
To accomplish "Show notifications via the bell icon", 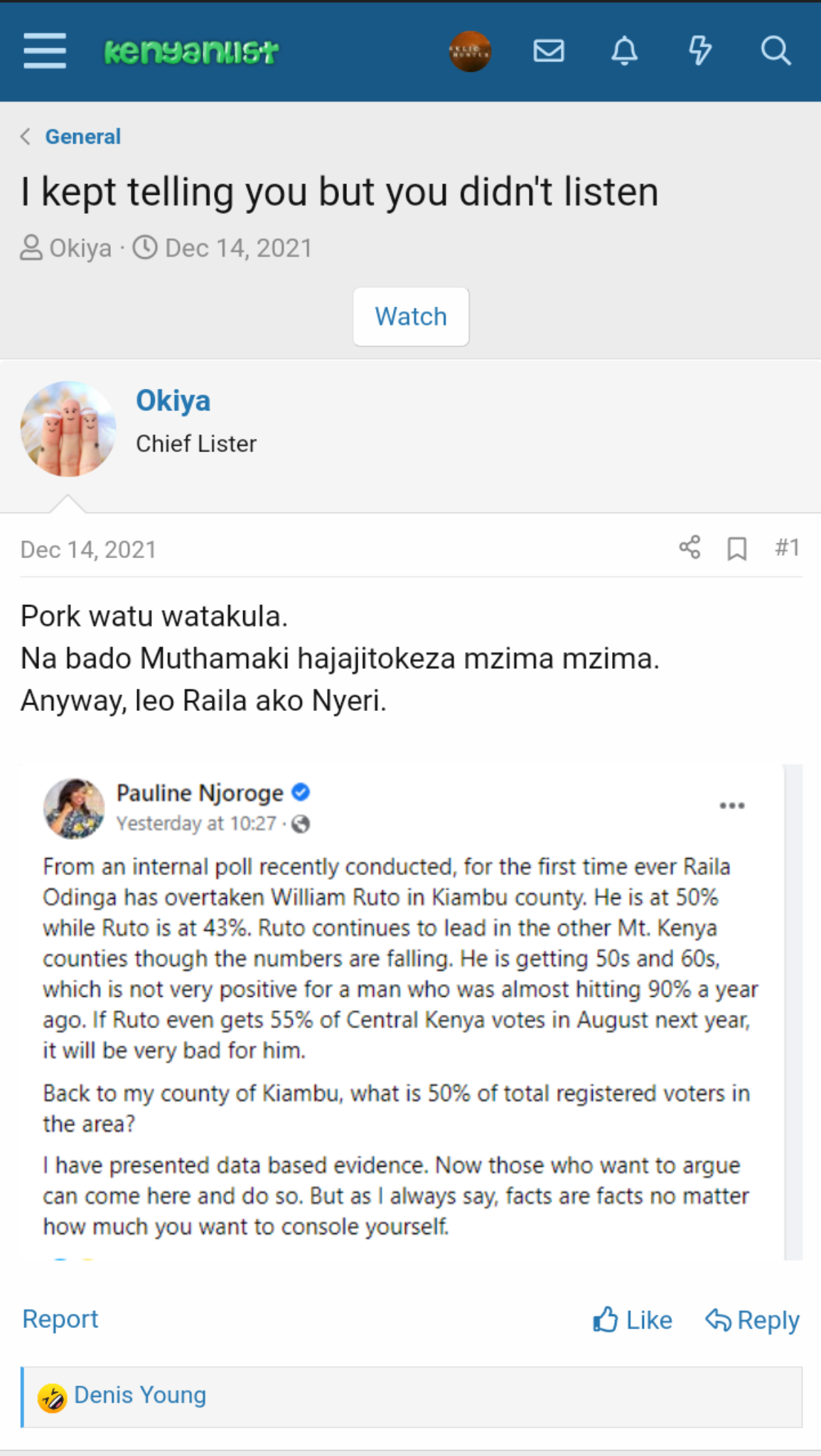I will coord(624,51).
